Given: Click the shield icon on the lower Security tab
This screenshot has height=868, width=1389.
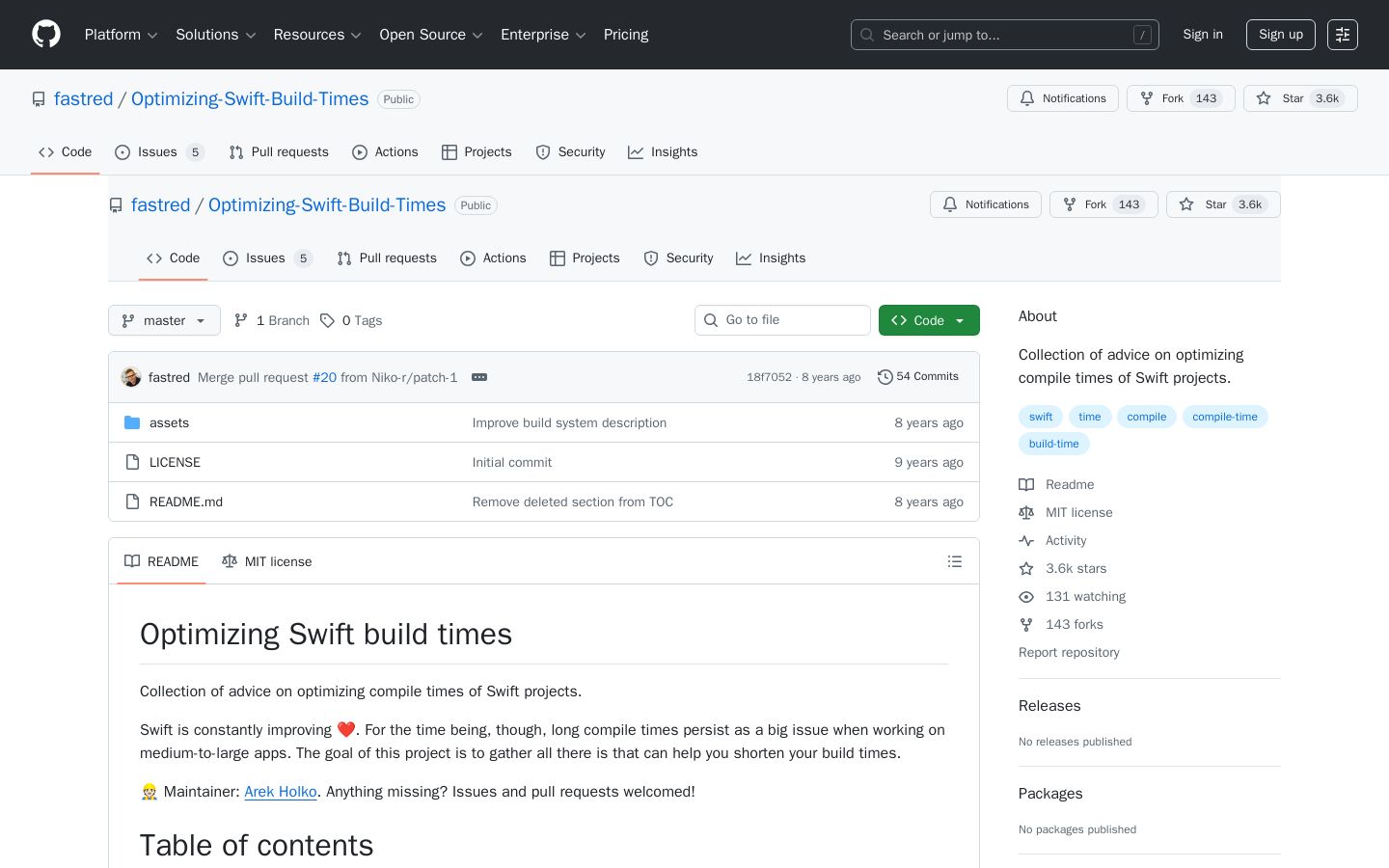Looking at the screenshot, I should (x=651, y=258).
